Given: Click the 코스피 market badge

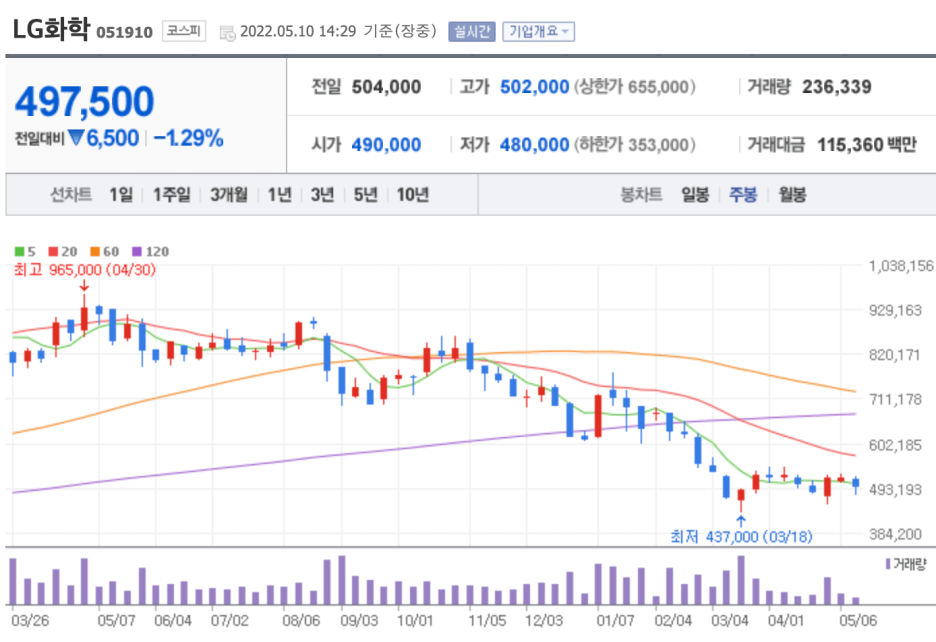Looking at the screenshot, I should (x=184, y=31).
